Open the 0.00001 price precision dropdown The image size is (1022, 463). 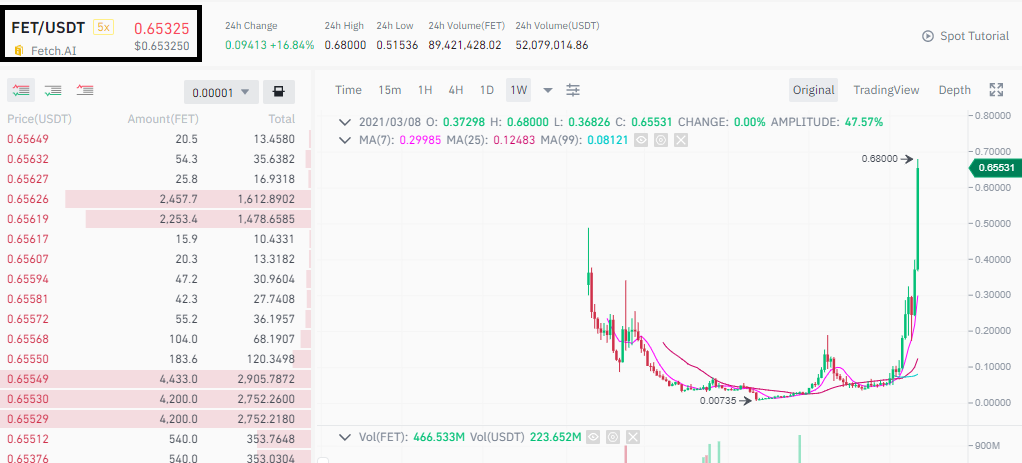coord(222,92)
